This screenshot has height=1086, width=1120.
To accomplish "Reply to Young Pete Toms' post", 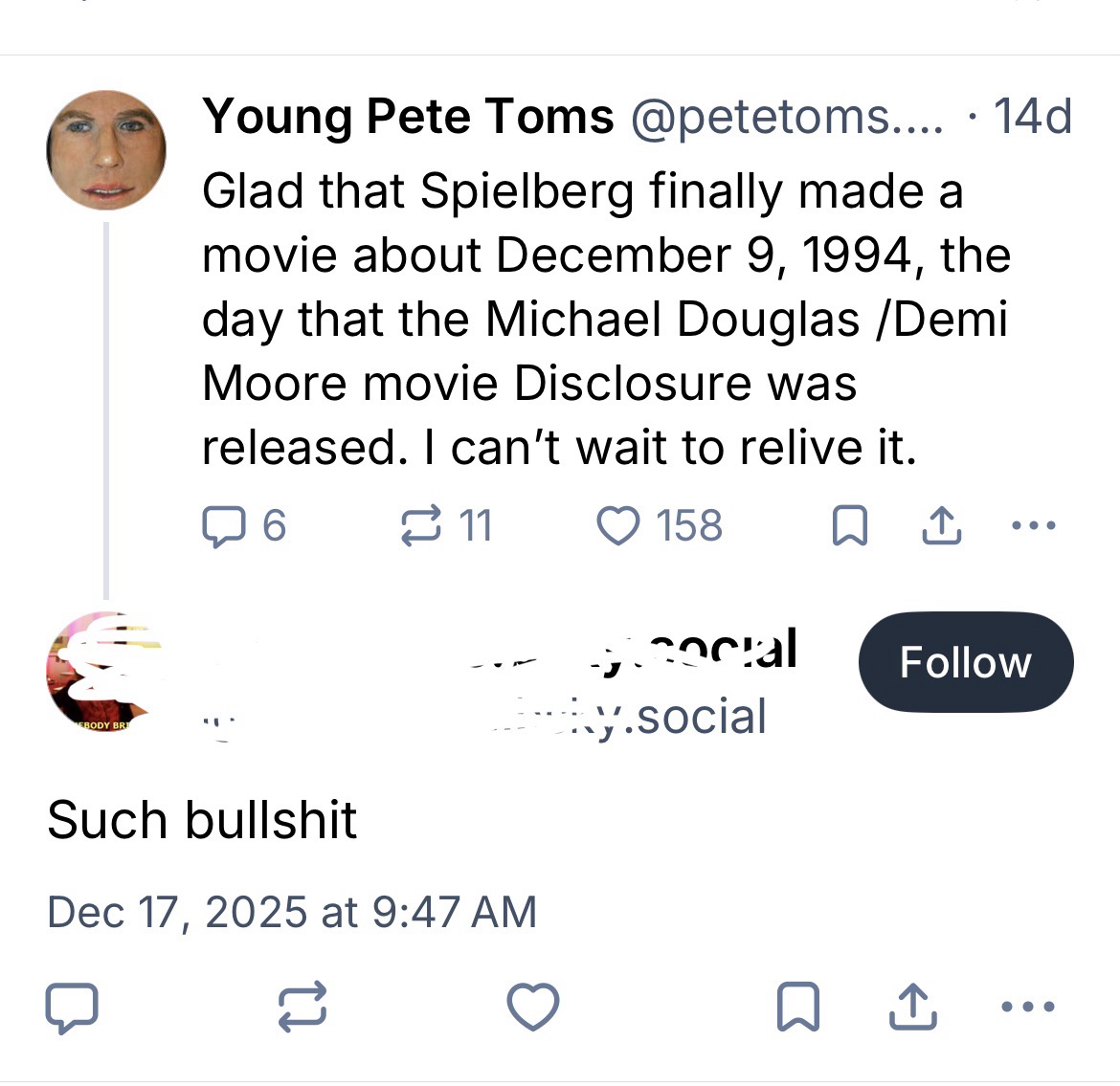I will [223, 525].
